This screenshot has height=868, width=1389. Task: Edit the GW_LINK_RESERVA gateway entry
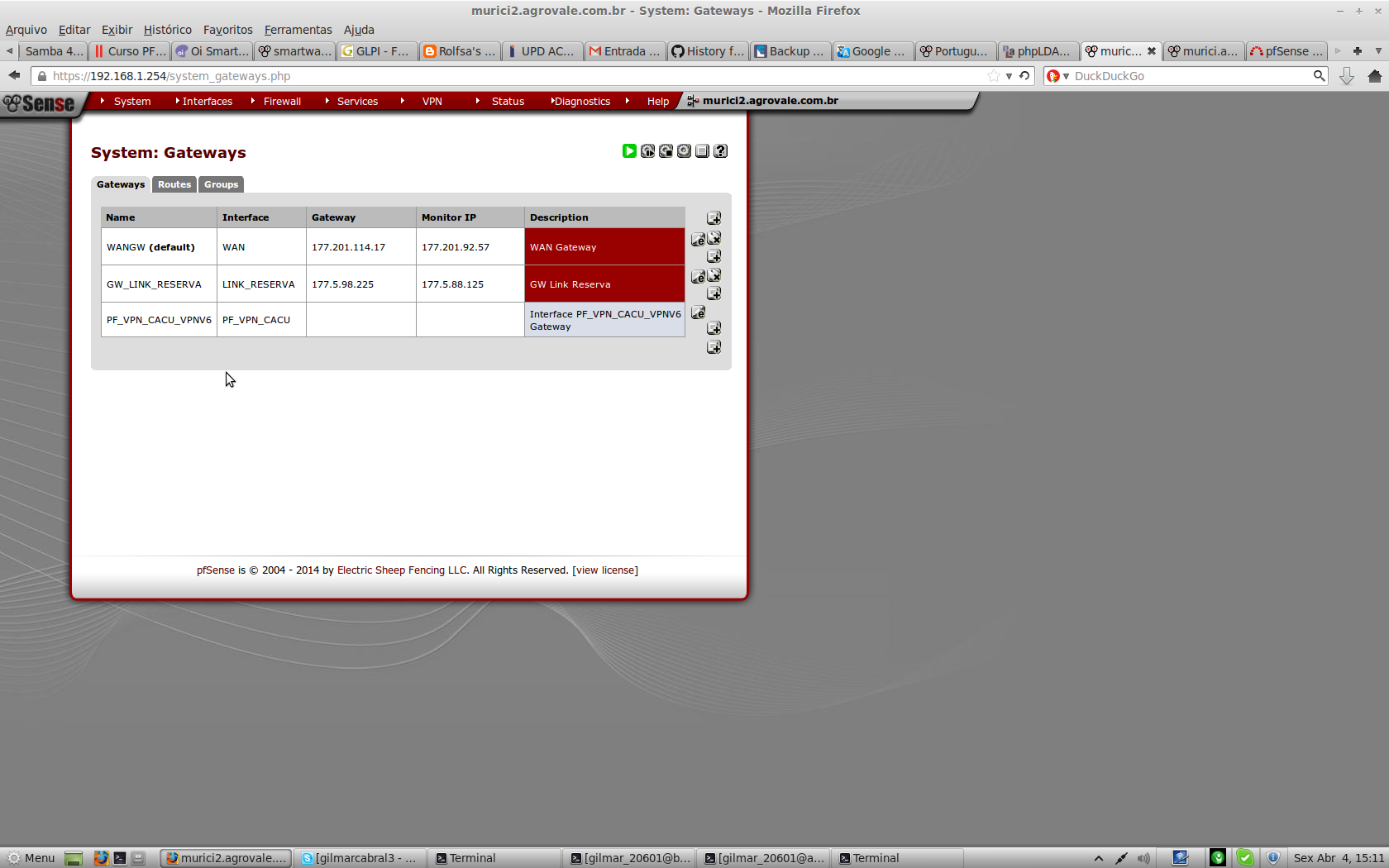[x=698, y=276]
